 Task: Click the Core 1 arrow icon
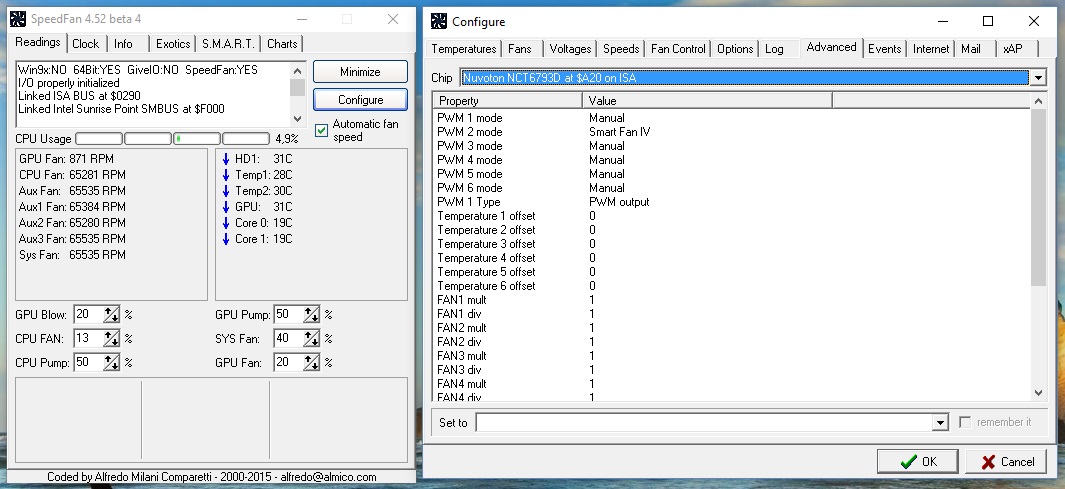226,239
